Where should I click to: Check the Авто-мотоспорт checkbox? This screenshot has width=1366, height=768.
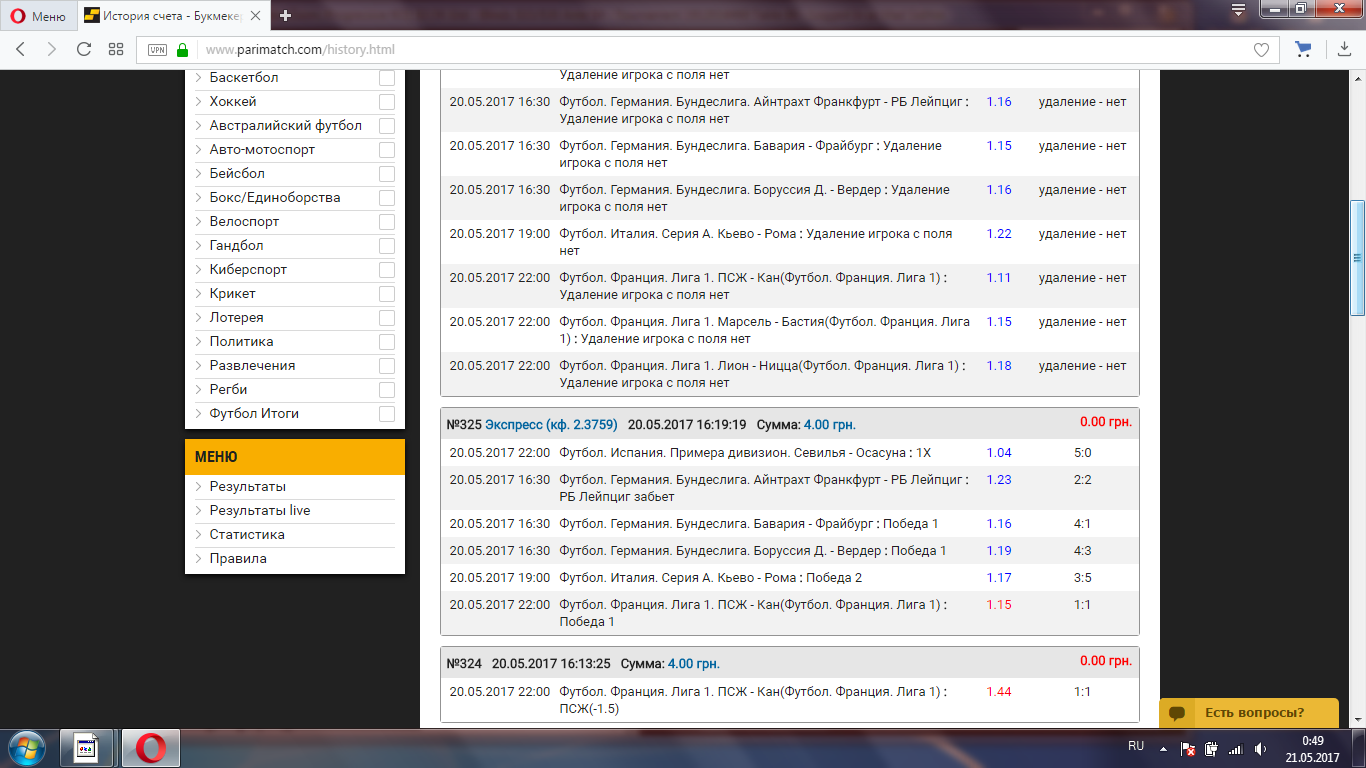pyautogui.click(x=387, y=150)
